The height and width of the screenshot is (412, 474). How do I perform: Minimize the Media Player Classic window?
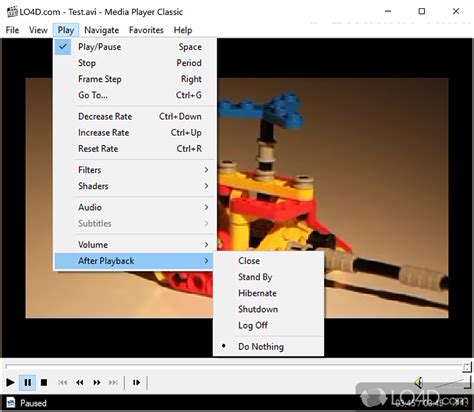tap(388, 11)
